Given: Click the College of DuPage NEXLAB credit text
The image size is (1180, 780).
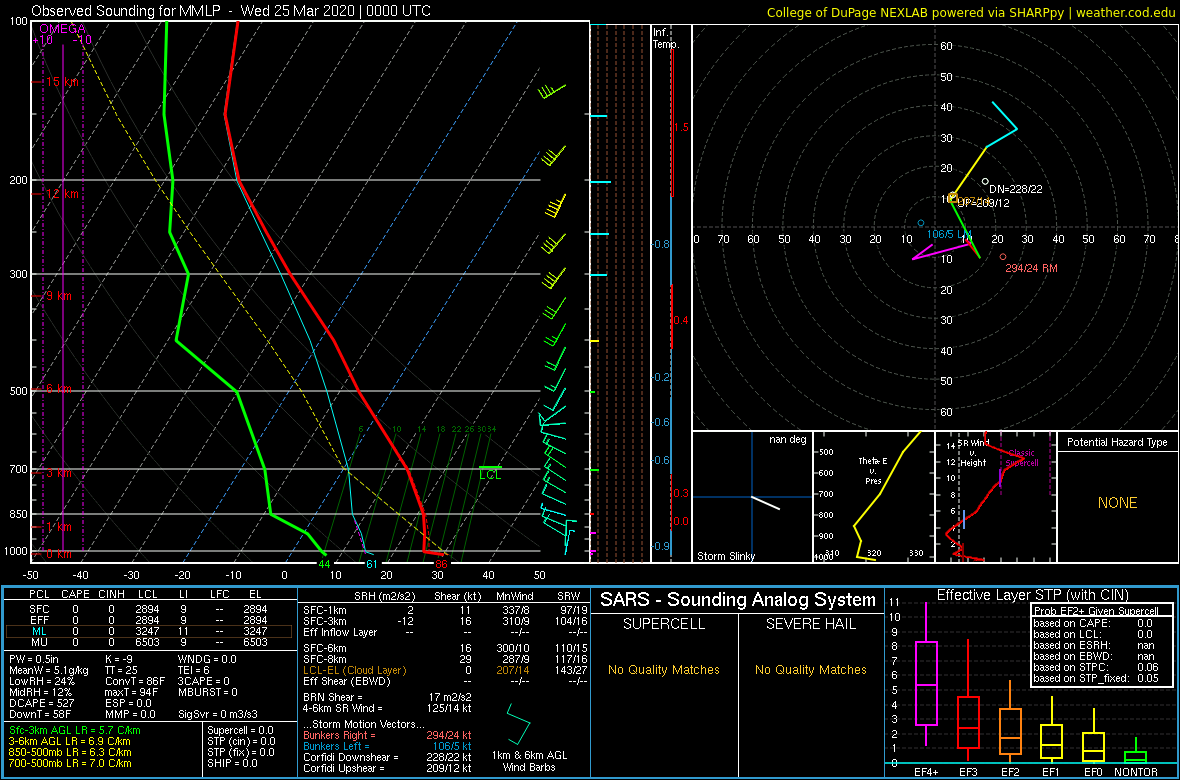Looking at the screenshot, I should point(971,12).
